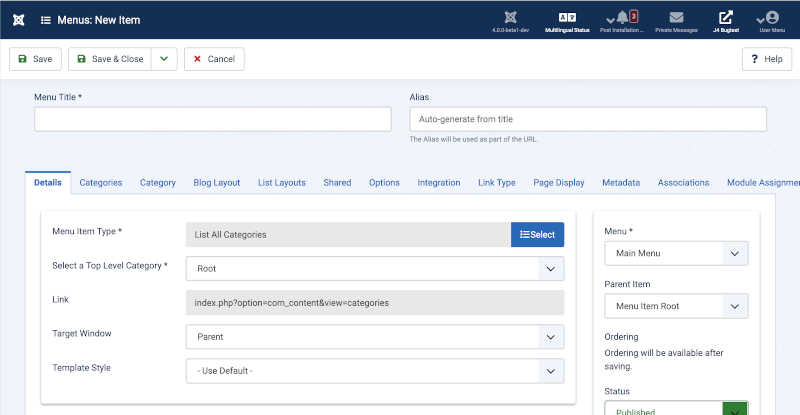Open the Help button
800x415 pixels.
tap(767, 59)
